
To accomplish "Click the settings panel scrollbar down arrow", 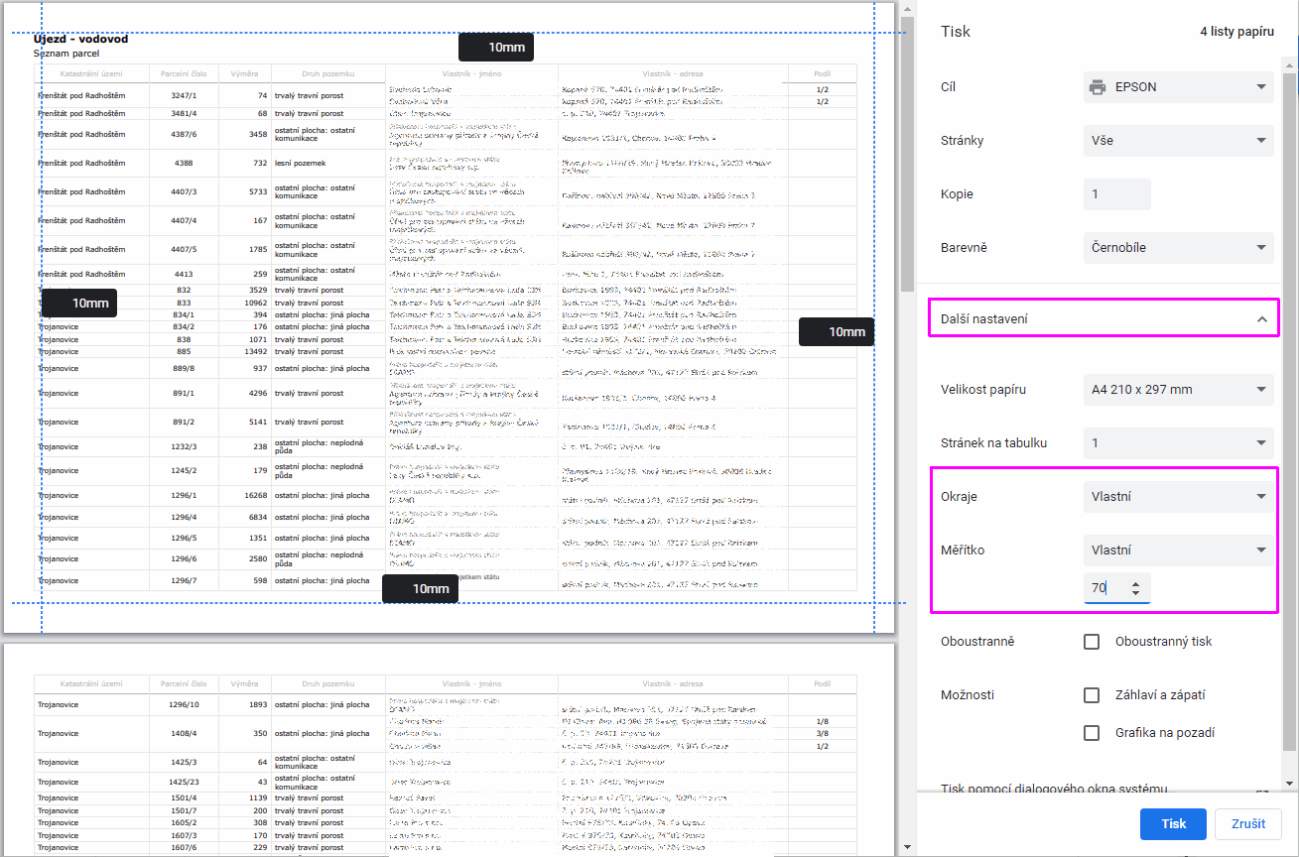I will pos(1290,783).
